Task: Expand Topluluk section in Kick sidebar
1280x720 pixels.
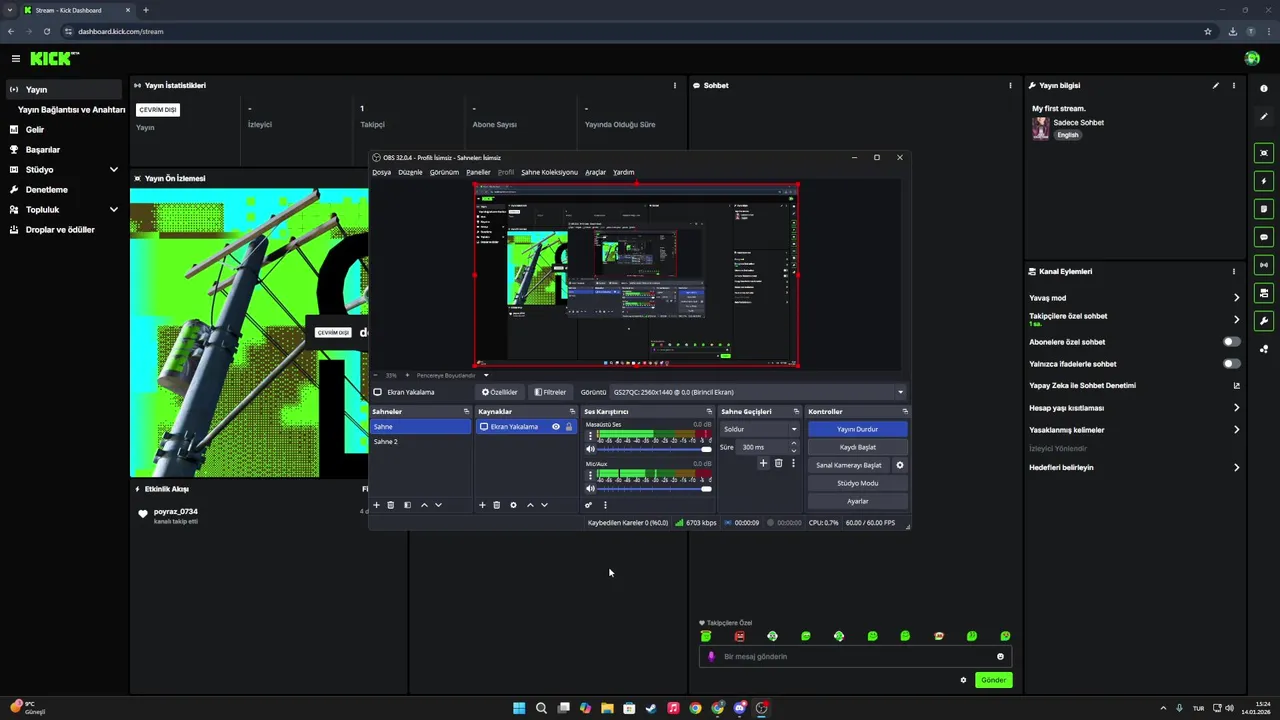Action: 113,210
